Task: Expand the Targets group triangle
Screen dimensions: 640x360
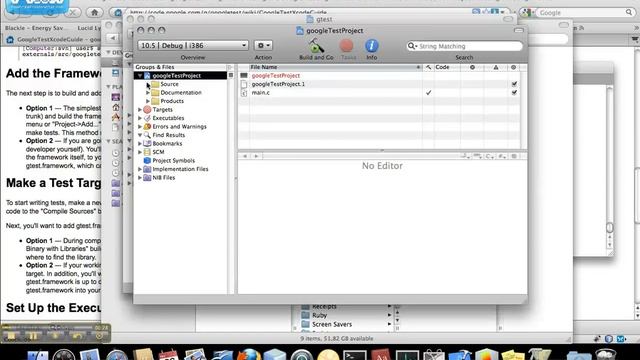Action: pos(140,109)
